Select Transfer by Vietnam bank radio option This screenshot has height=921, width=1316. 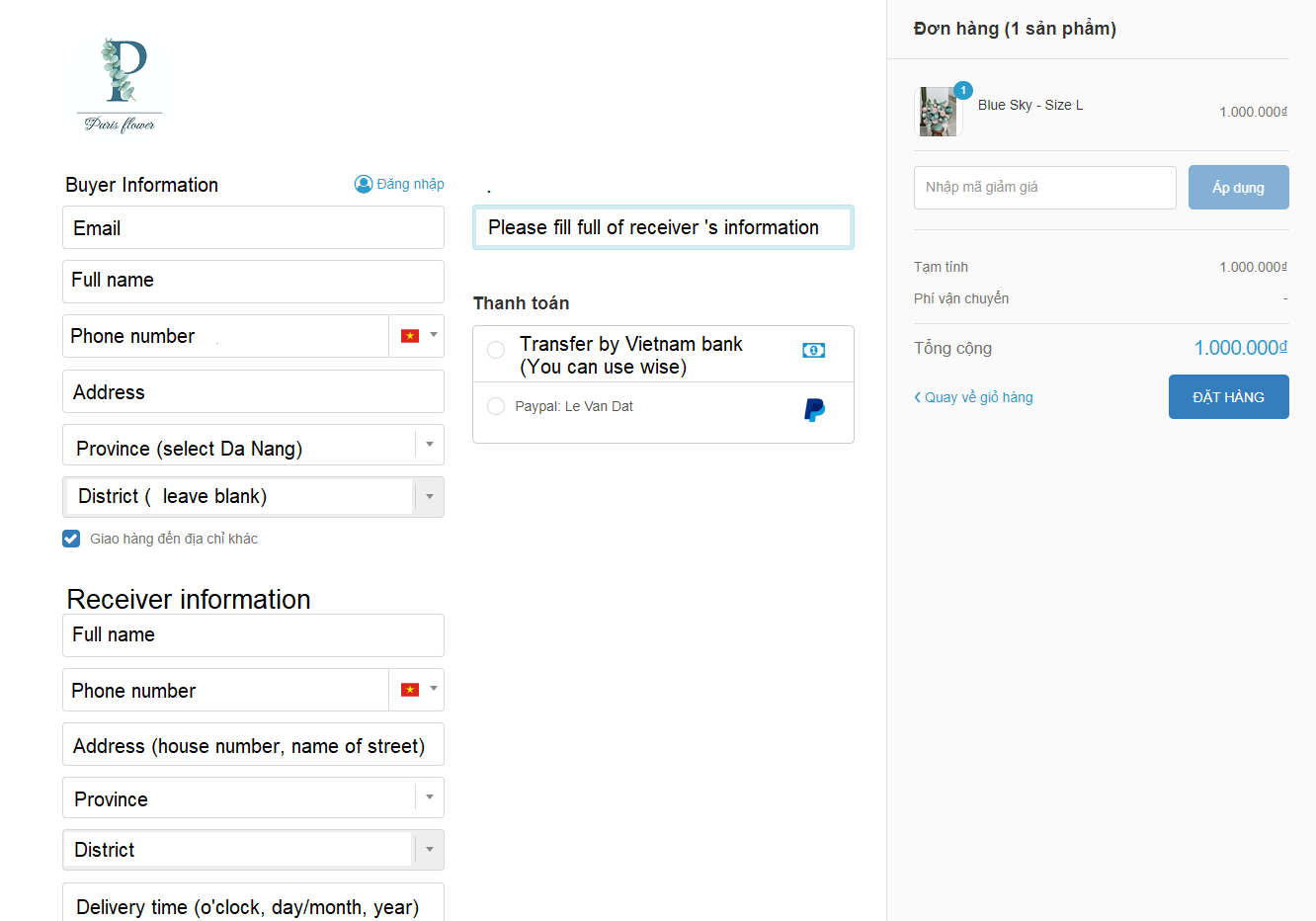point(496,350)
